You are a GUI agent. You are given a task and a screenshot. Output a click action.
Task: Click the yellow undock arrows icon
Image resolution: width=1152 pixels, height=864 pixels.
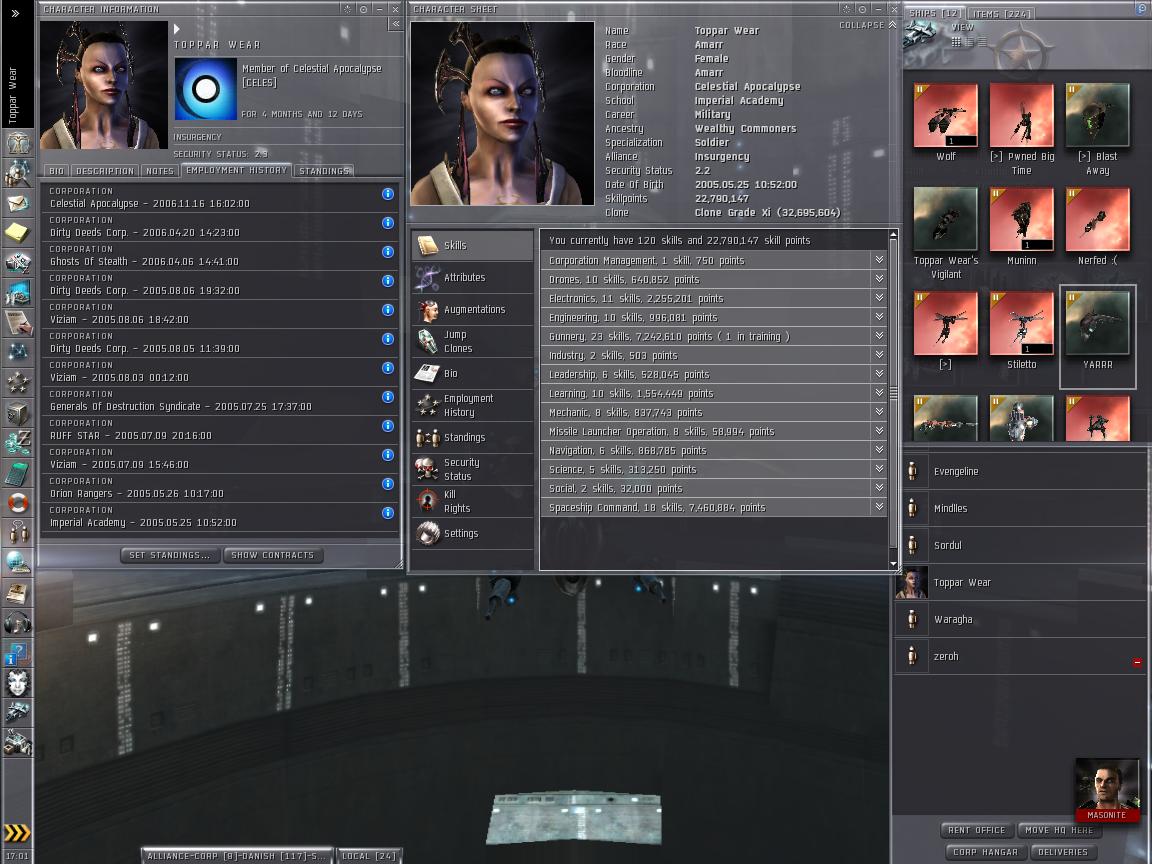pyautogui.click(x=18, y=832)
